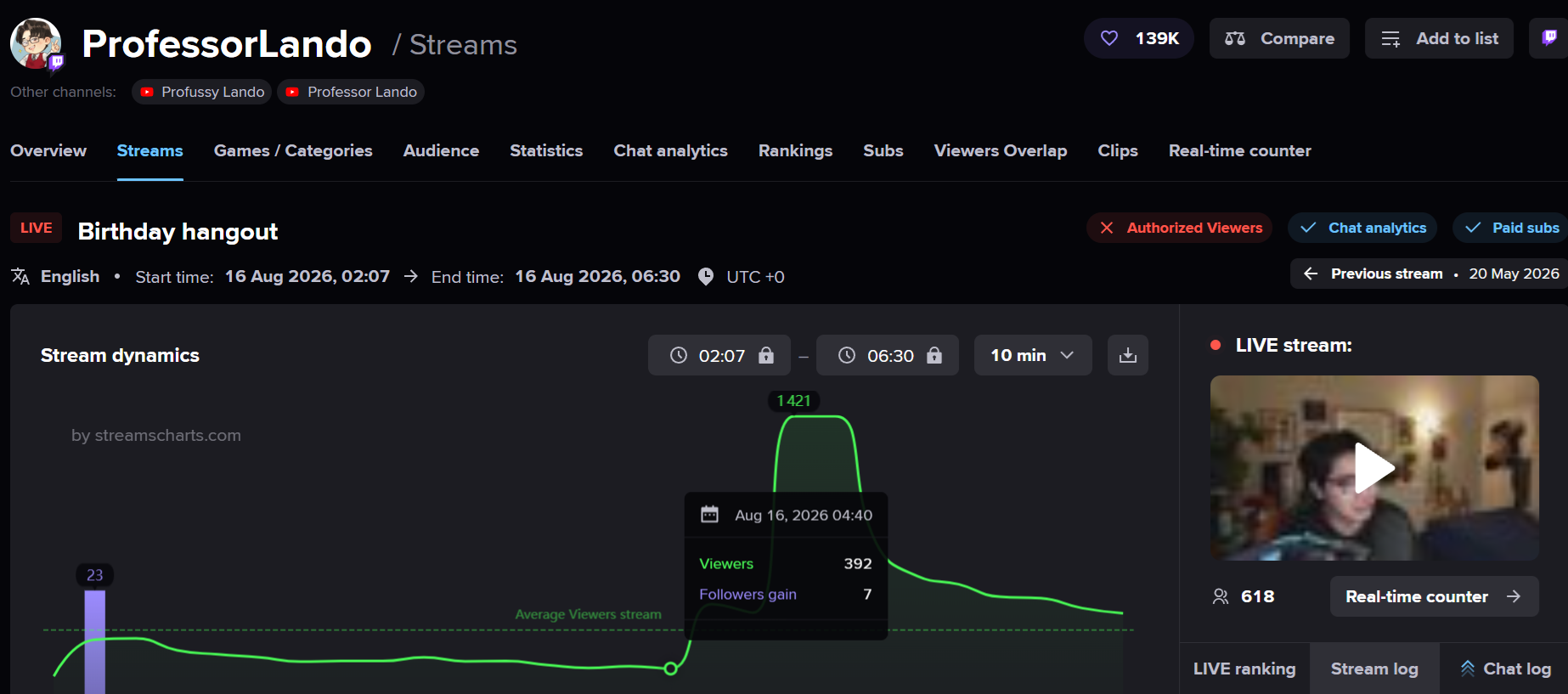Viewport: 1568px width, 694px height.
Task: Toggle the Paid subs chip
Action: coord(1510,228)
